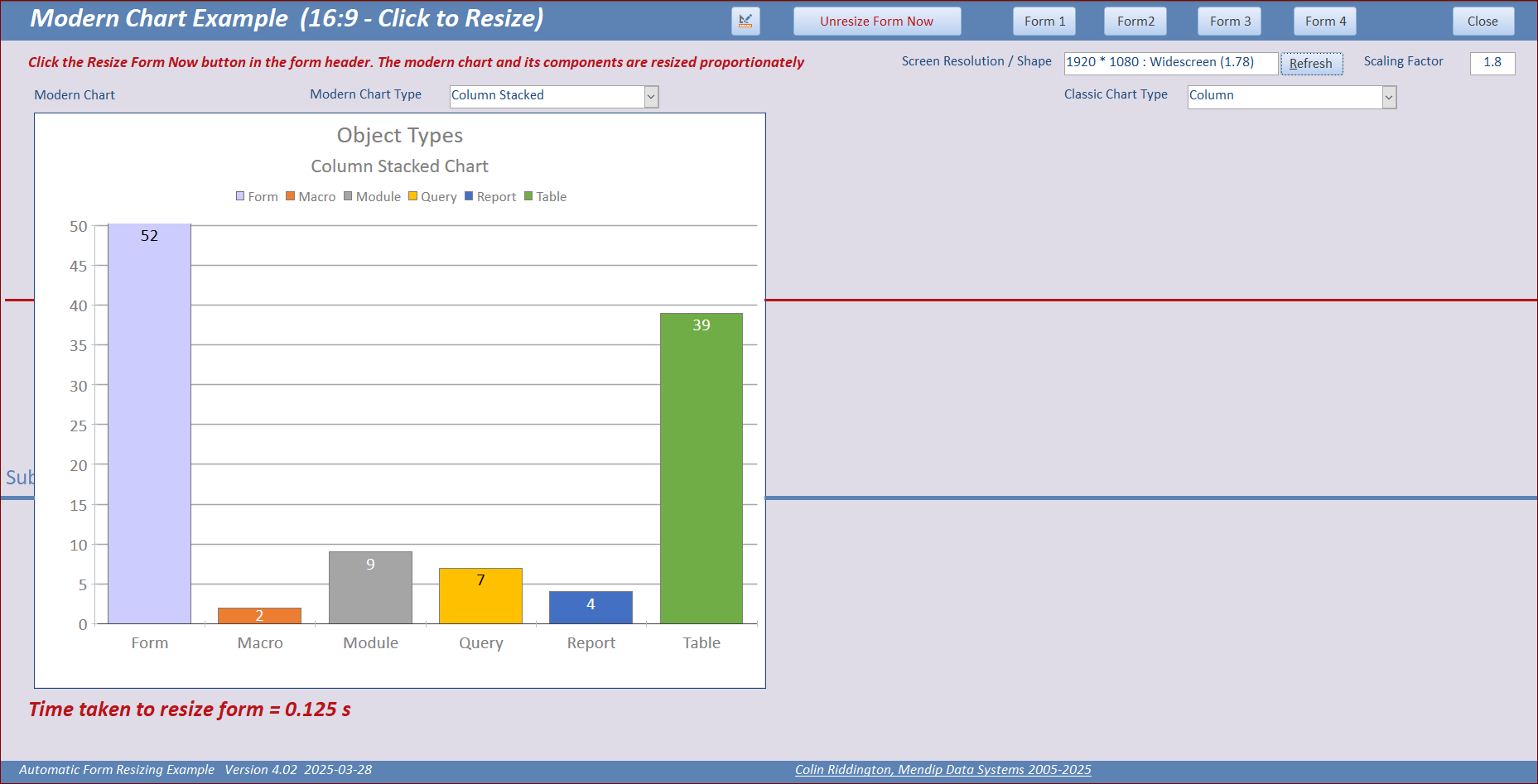Click the Screen Resolution / Shape label
Screen dimensions: 1538x784
(976, 61)
